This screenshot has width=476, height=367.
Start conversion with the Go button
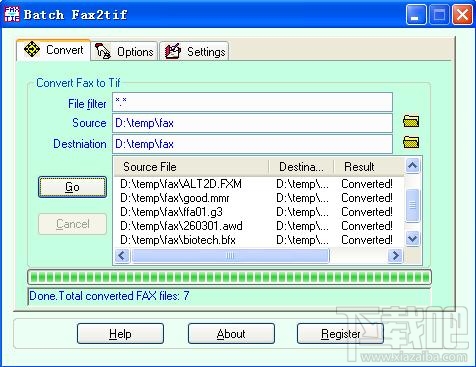pyautogui.click(x=72, y=187)
